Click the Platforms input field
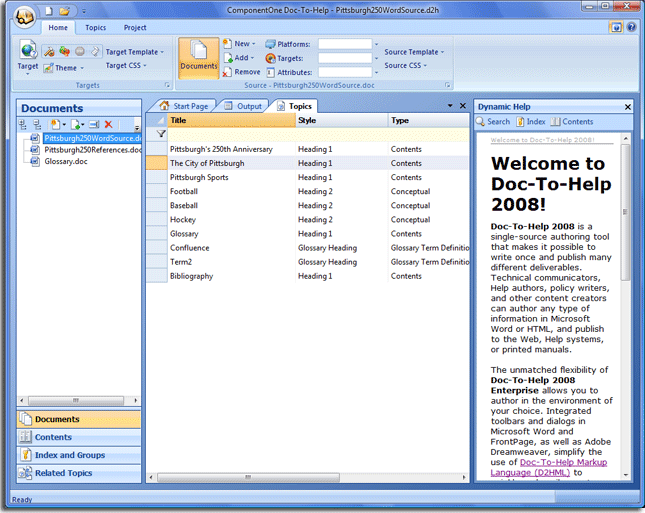645x513 pixels. click(345, 44)
